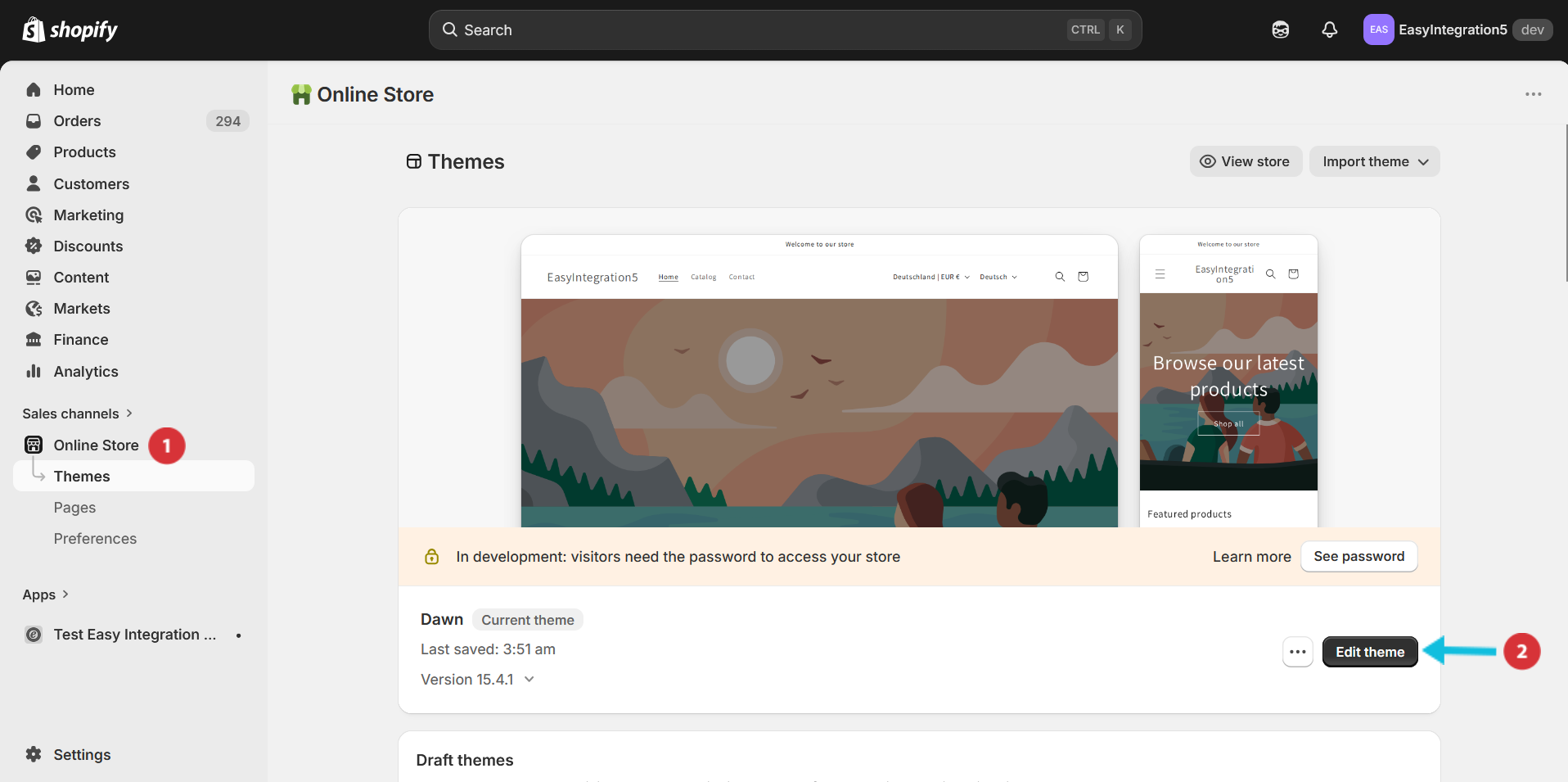Image resolution: width=1568 pixels, height=782 pixels.
Task: Click the Contact link in desktop preview
Action: [x=741, y=277]
